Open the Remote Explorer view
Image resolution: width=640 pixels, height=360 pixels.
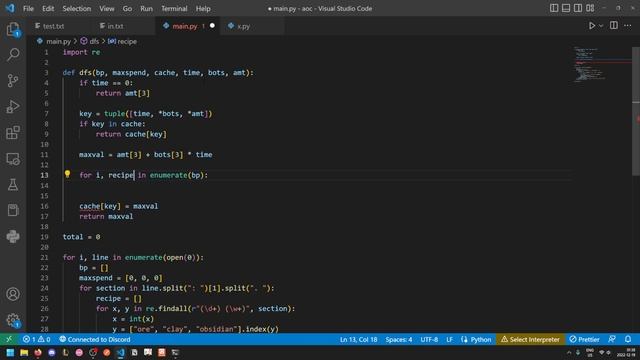13,159
